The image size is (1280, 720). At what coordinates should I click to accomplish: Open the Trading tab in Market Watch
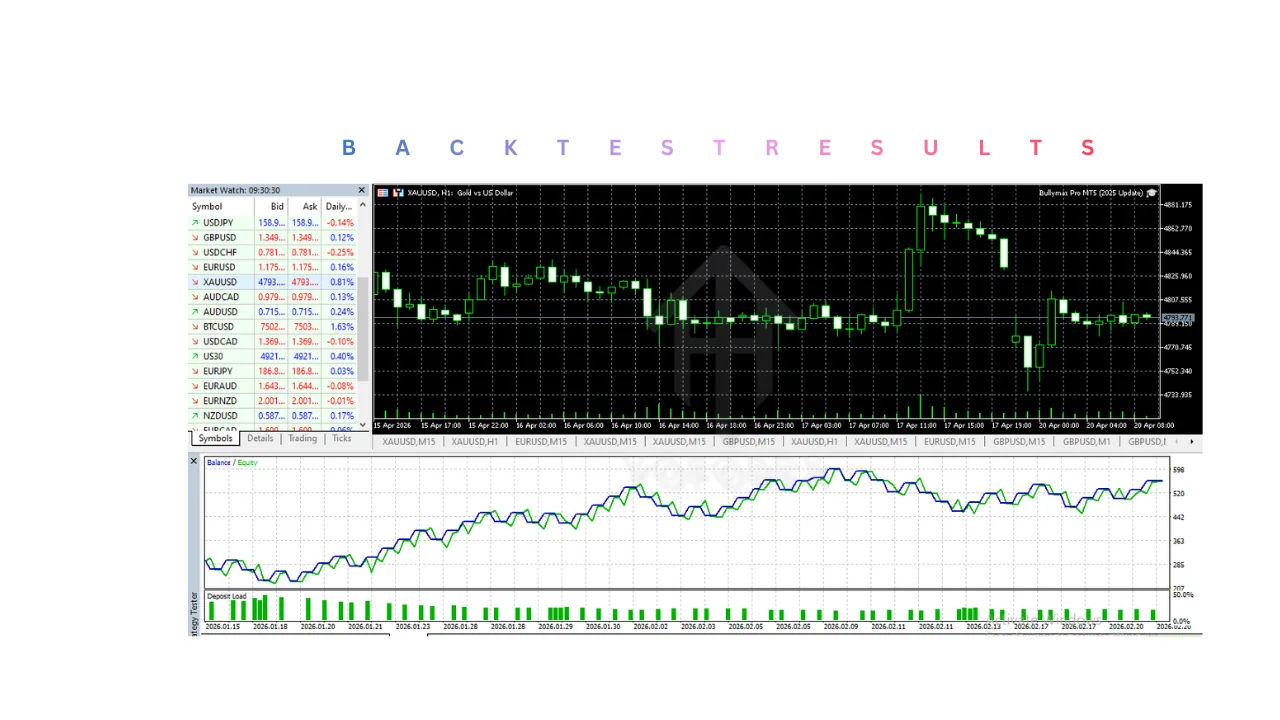pyautogui.click(x=302, y=439)
